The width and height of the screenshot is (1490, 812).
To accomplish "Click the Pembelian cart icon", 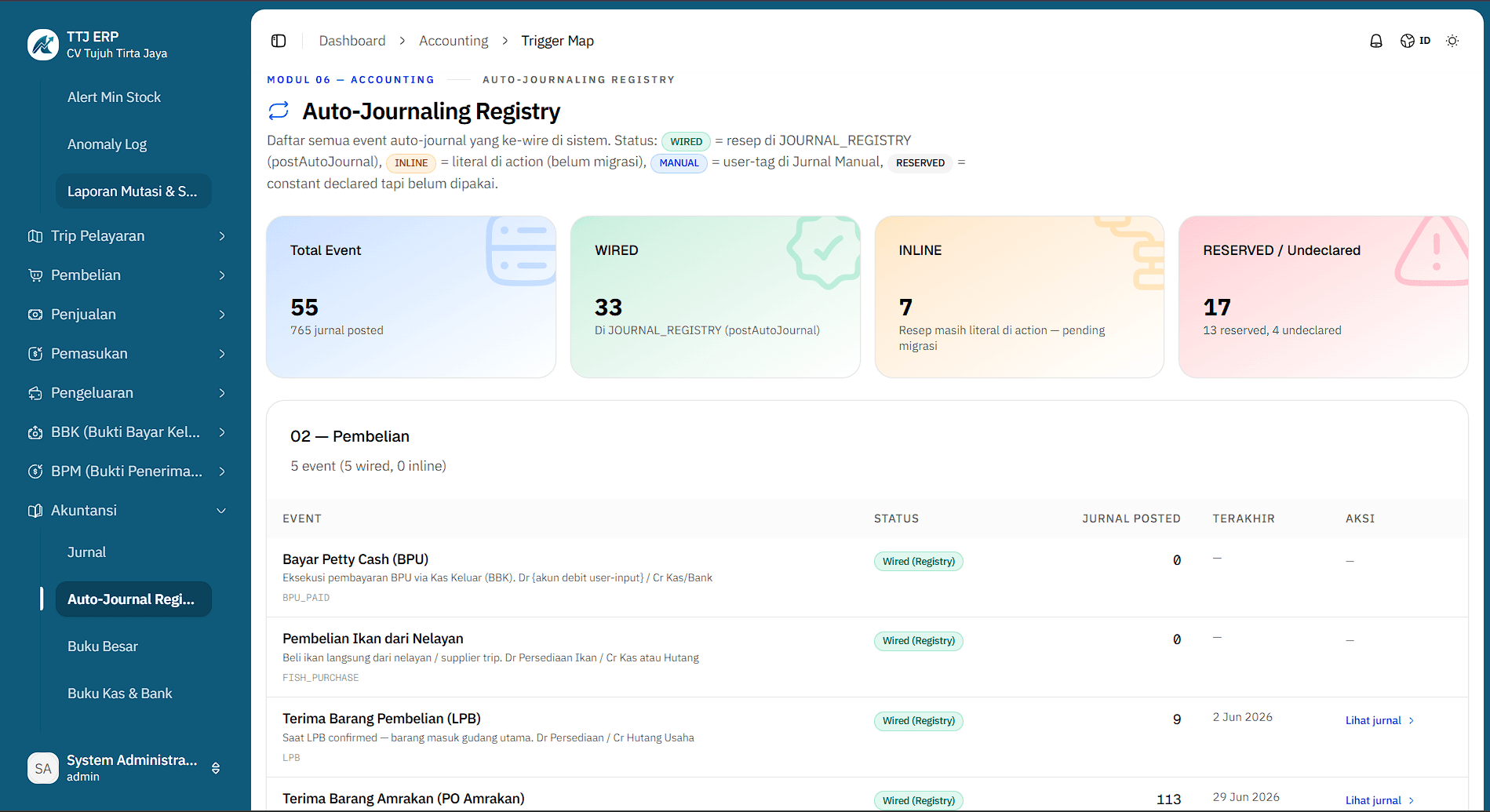I will click(x=35, y=275).
